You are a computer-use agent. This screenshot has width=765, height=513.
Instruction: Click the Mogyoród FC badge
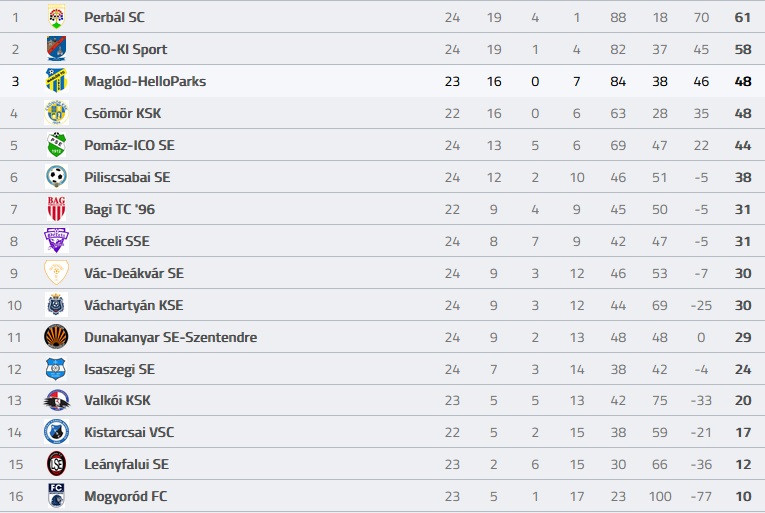pyautogui.click(x=56, y=495)
